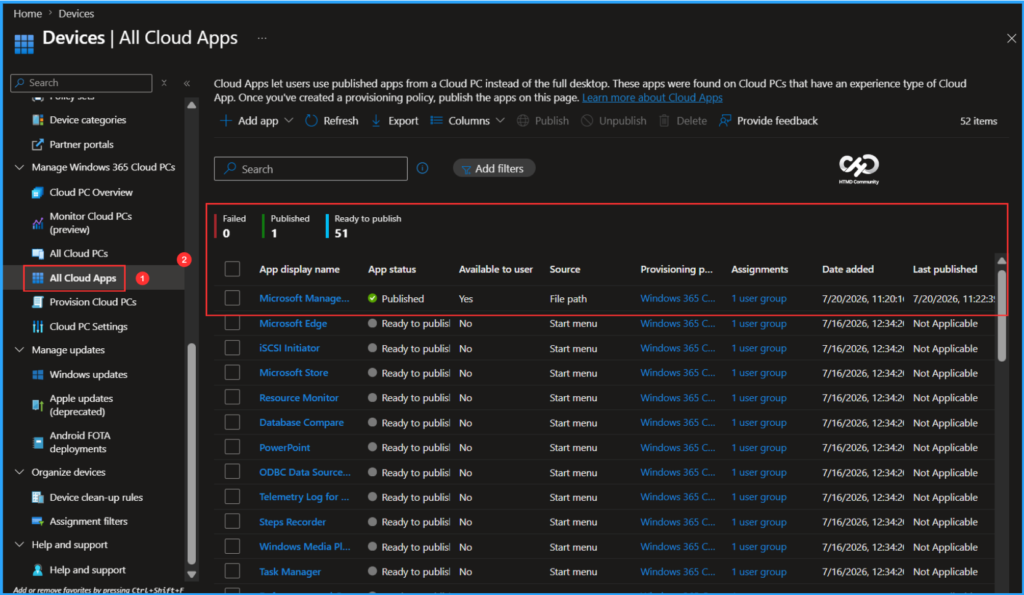Collapse the Manage Windows 365 Cloud PCs section
The image size is (1024, 595).
tap(20, 168)
